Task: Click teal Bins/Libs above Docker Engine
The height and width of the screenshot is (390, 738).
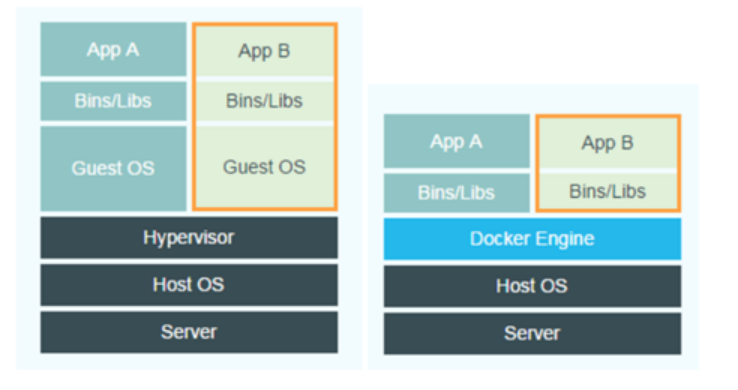Action: click(457, 193)
